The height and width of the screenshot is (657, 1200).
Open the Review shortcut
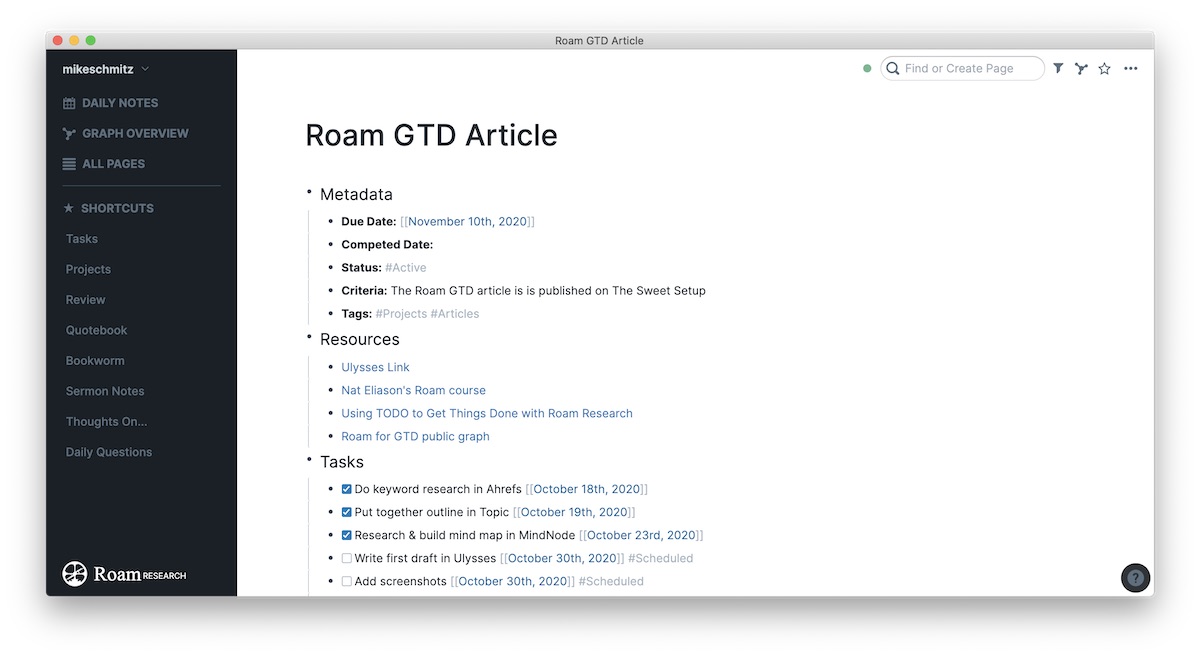tap(85, 300)
